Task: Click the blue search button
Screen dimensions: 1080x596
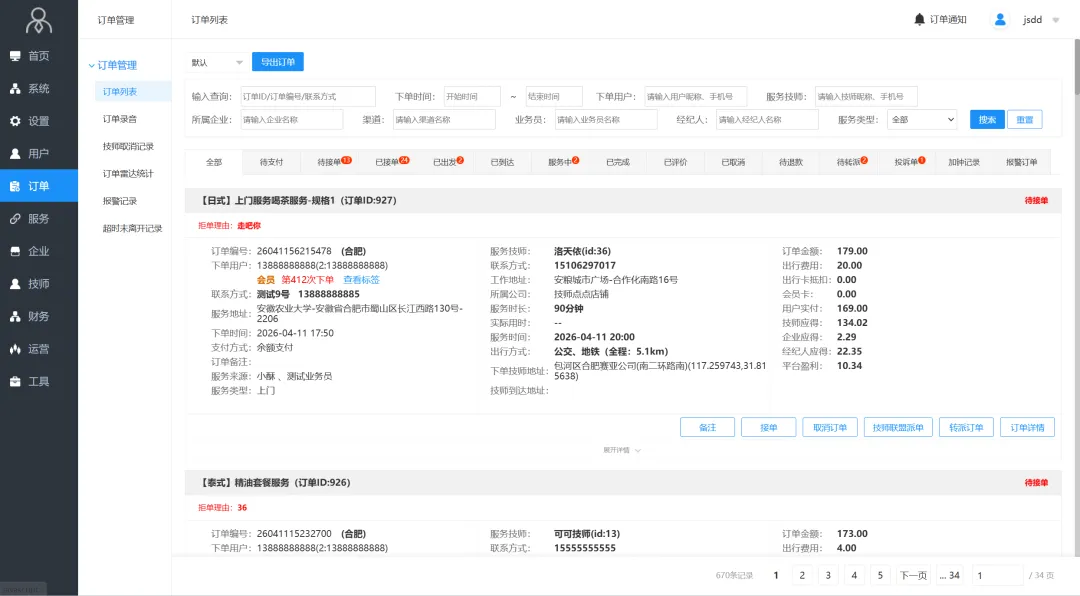Action: tap(986, 119)
